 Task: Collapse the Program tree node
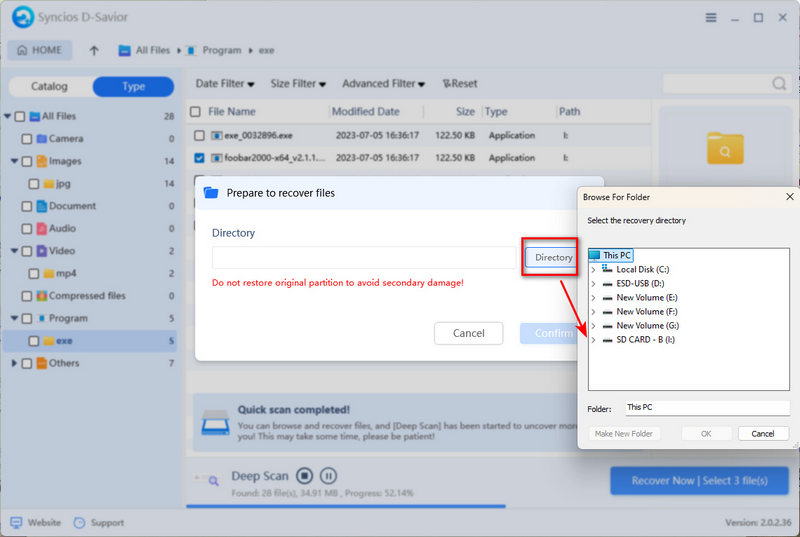pyautogui.click(x=14, y=318)
